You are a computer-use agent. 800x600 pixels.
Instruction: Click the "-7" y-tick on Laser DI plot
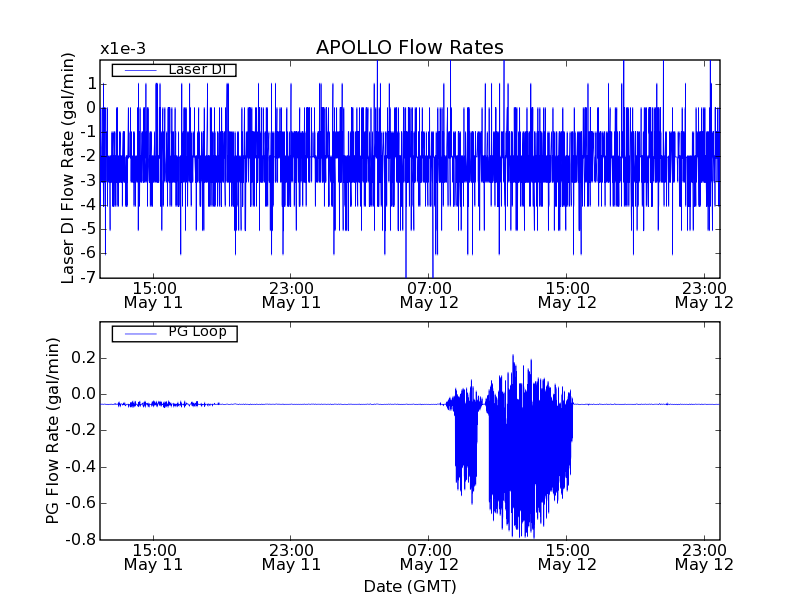point(87,277)
